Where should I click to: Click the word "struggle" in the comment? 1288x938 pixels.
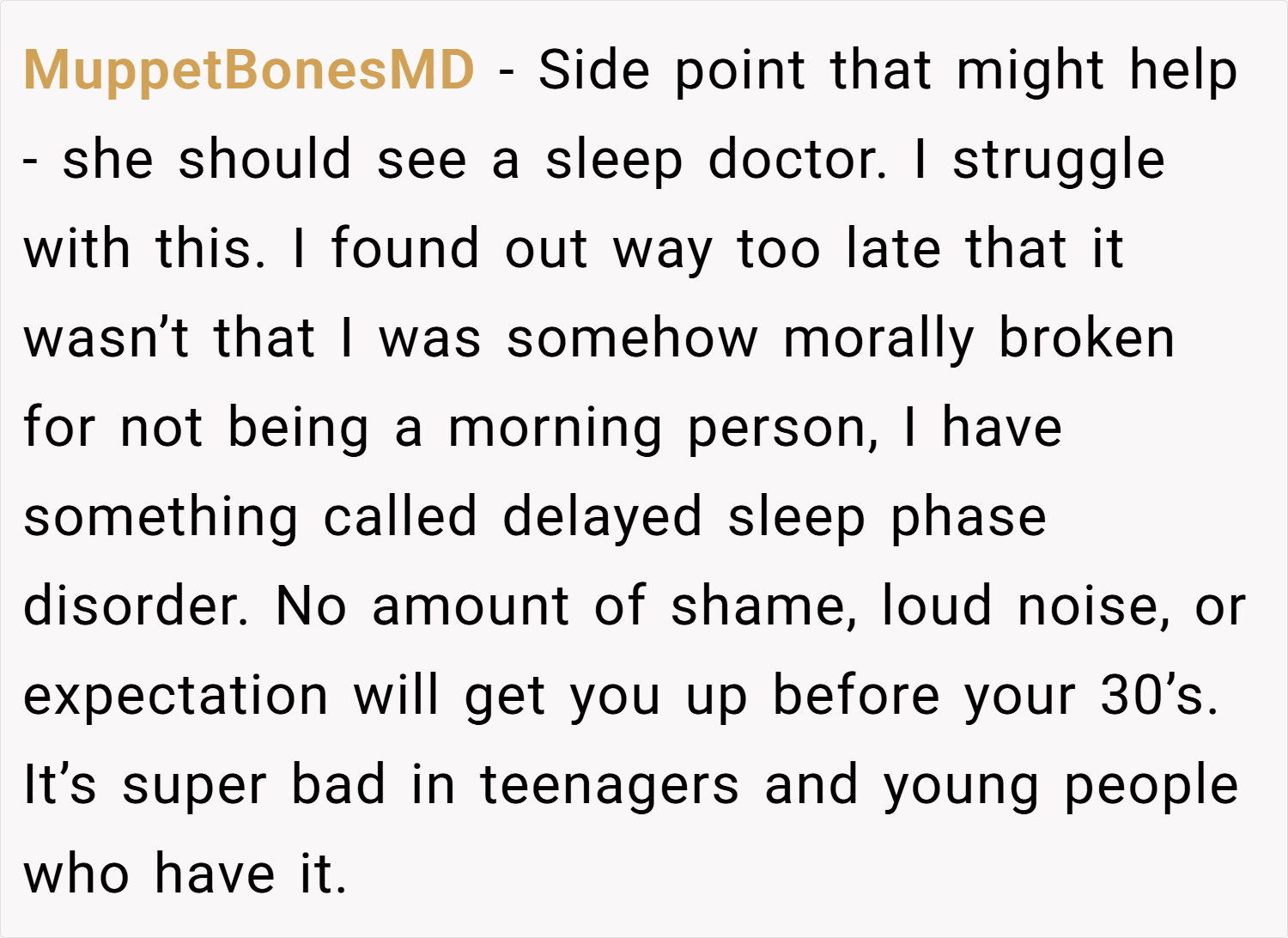[x=1059, y=161]
